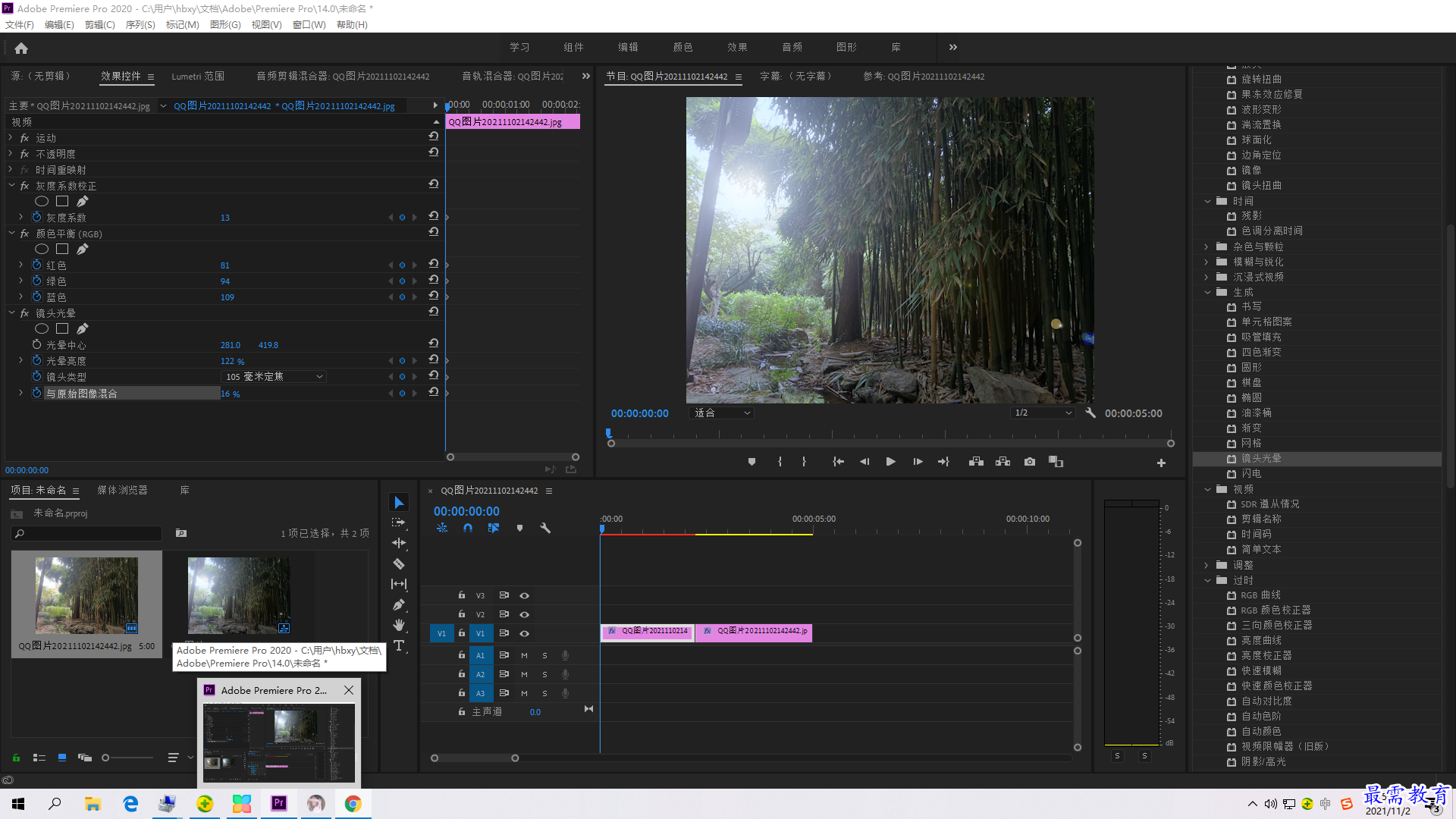
Task: Toggle V3 track visibility eye
Action: [x=524, y=595]
